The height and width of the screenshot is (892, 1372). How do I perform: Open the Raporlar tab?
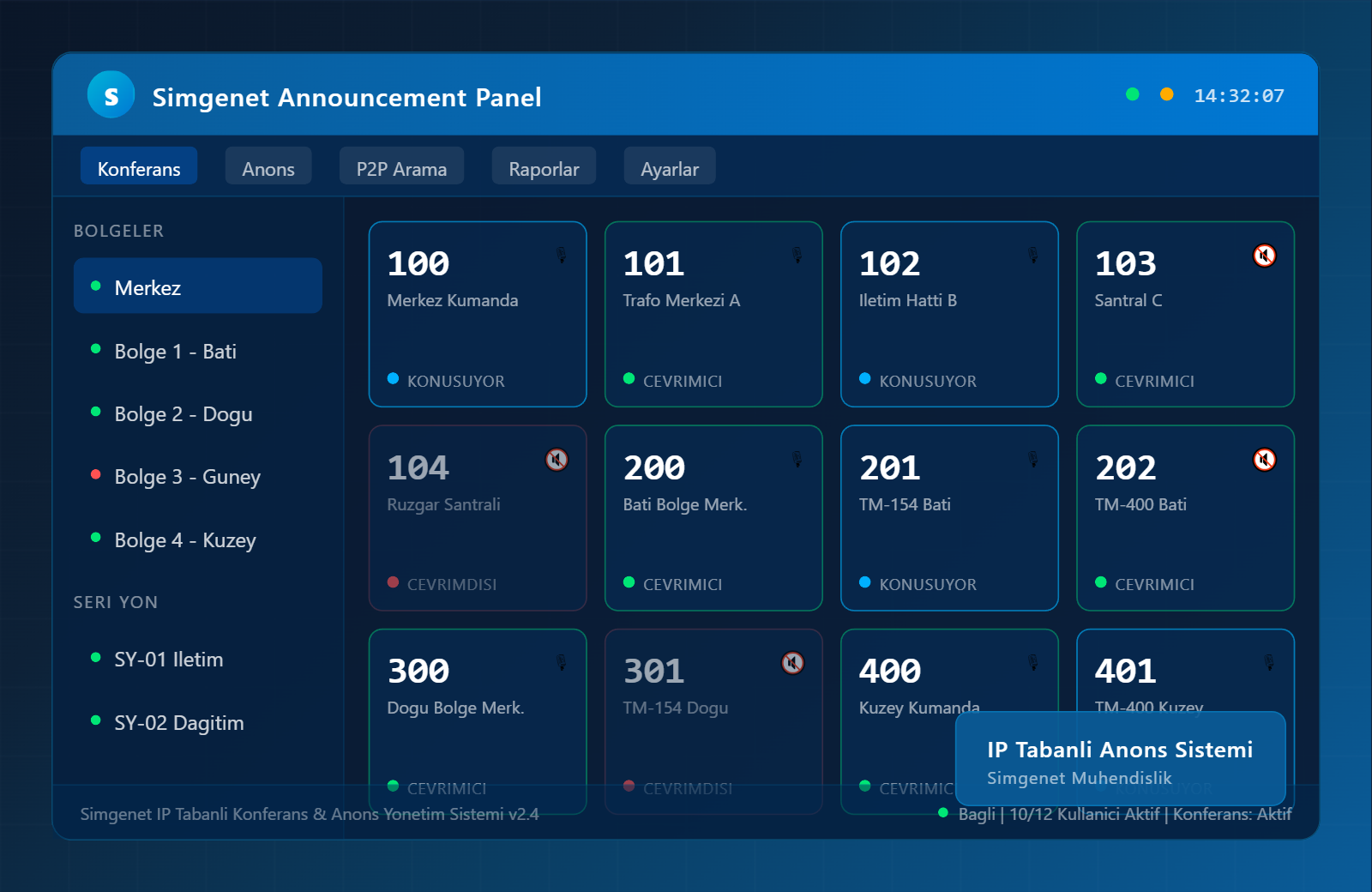pyautogui.click(x=544, y=169)
